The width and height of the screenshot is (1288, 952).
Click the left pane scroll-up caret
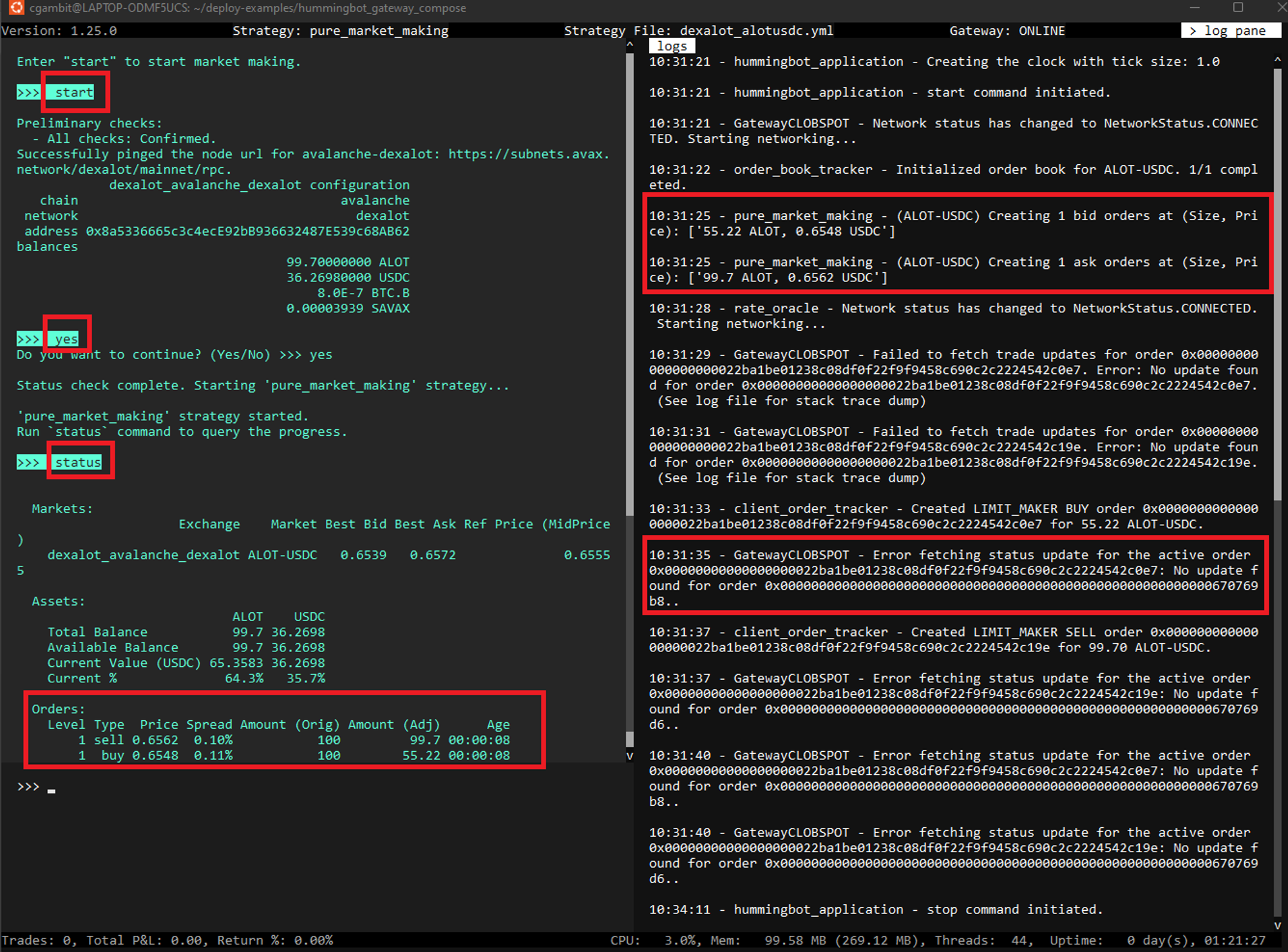tap(630, 45)
